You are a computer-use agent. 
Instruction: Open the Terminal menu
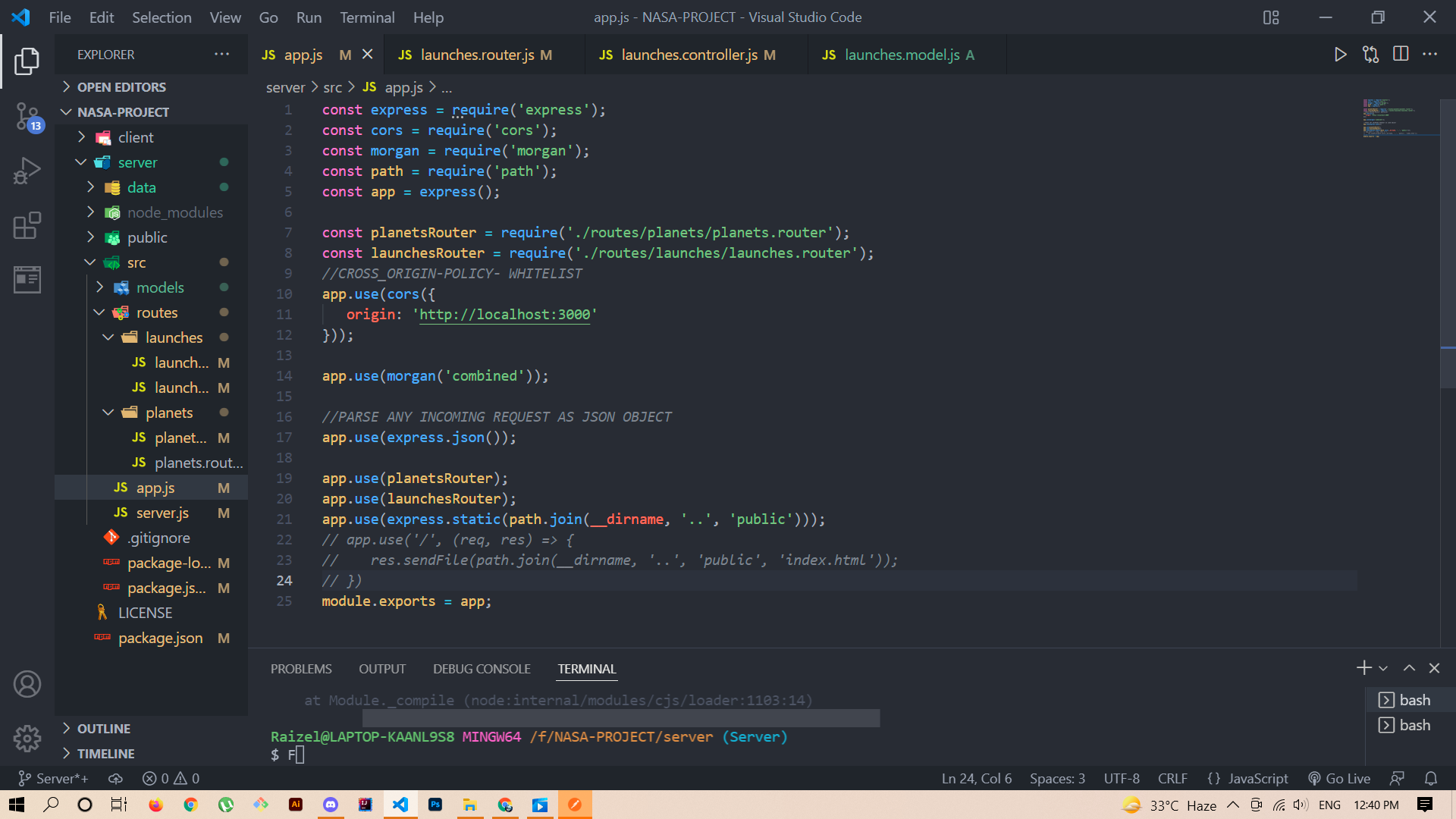click(x=367, y=17)
